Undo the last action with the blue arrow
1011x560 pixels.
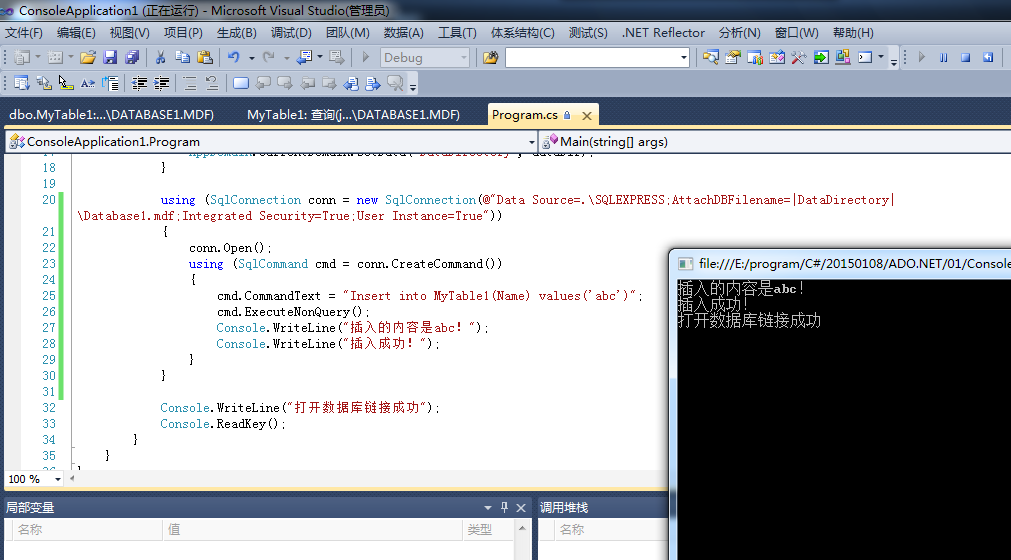tap(233, 57)
